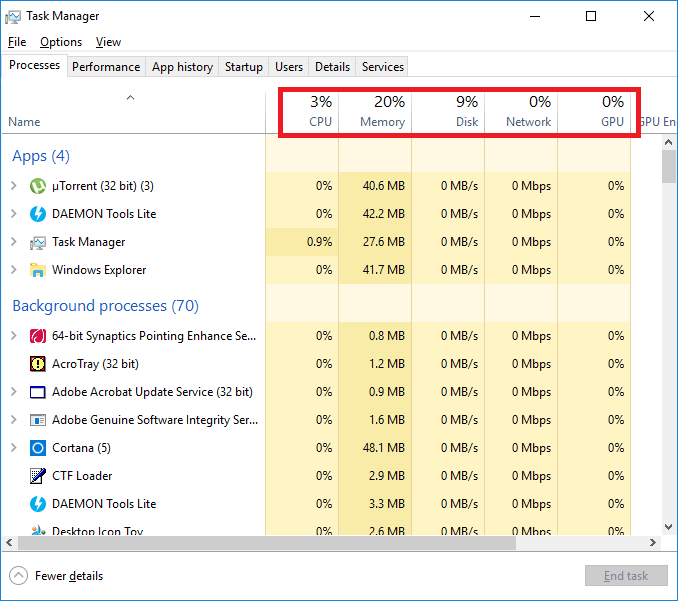Viewport: 678px width, 601px height.
Task: Click the sort direction caret above Name
Action: coord(130,98)
